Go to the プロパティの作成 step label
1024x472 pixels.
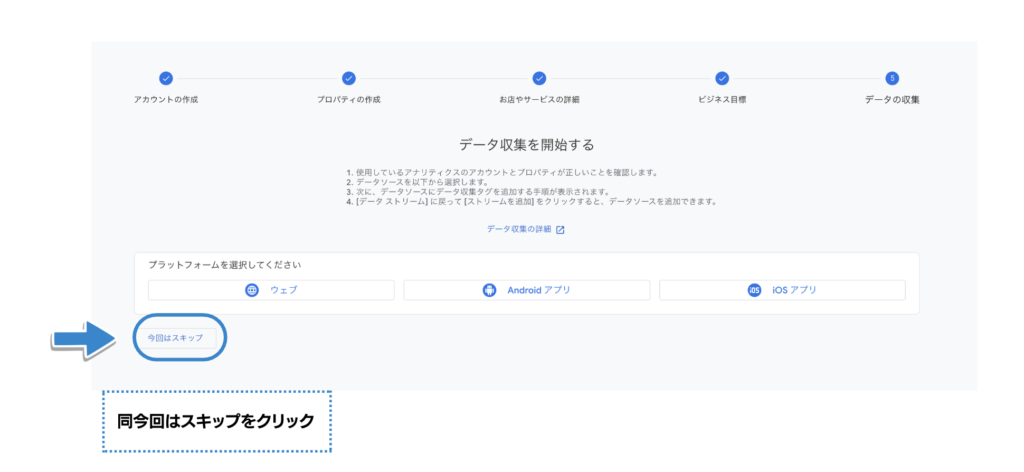348,100
